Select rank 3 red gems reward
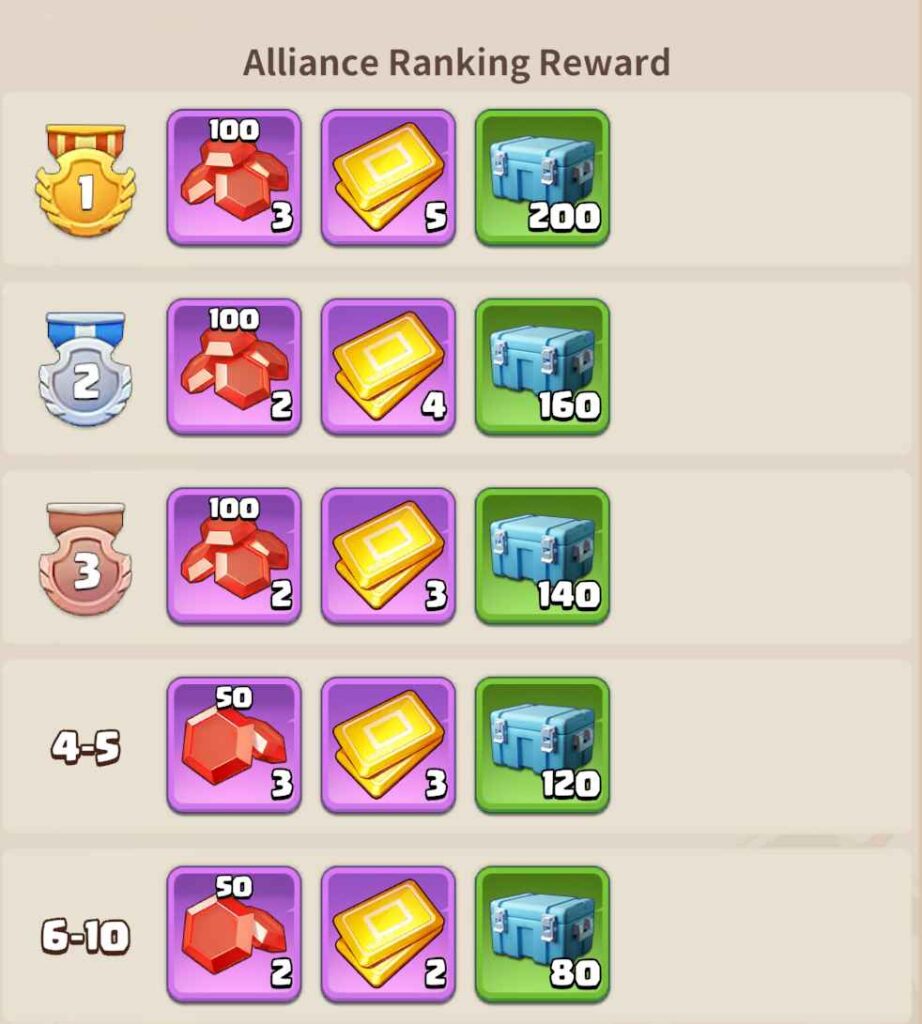The image size is (922, 1024). point(234,556)
